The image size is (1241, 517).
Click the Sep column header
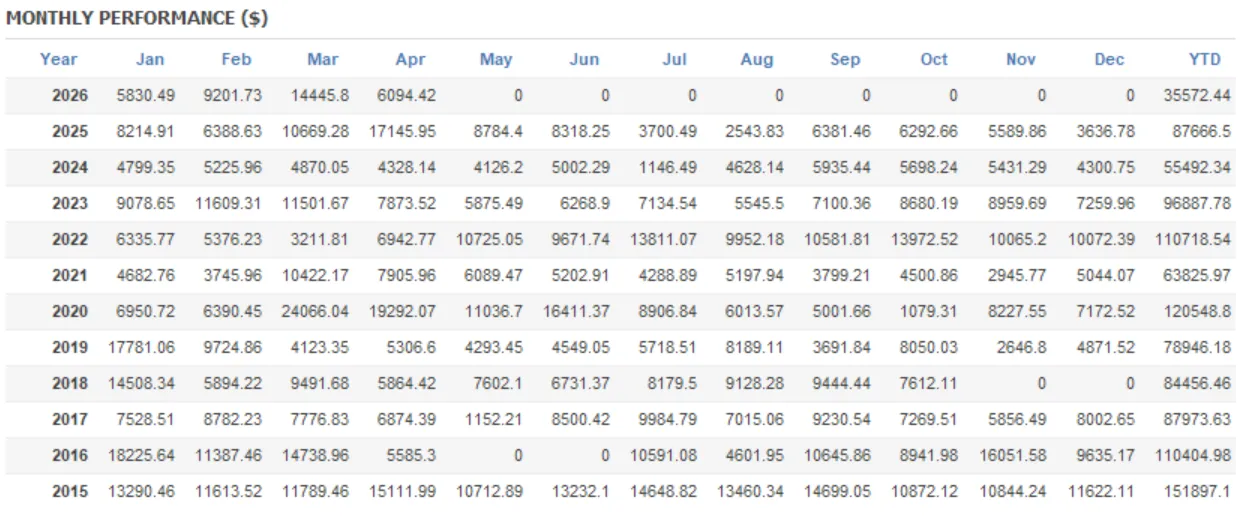(x=845, y=59)
